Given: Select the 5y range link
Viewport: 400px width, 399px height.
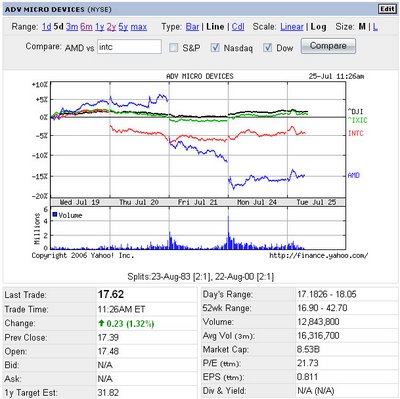Looking at the screenshot, I should coord(123,27).
